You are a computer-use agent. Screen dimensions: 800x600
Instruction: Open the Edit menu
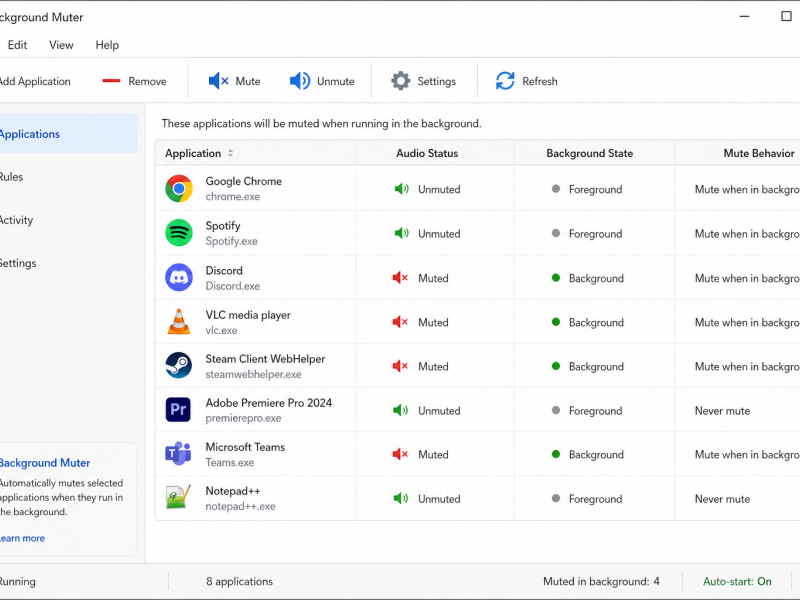(x=17, y=45)
